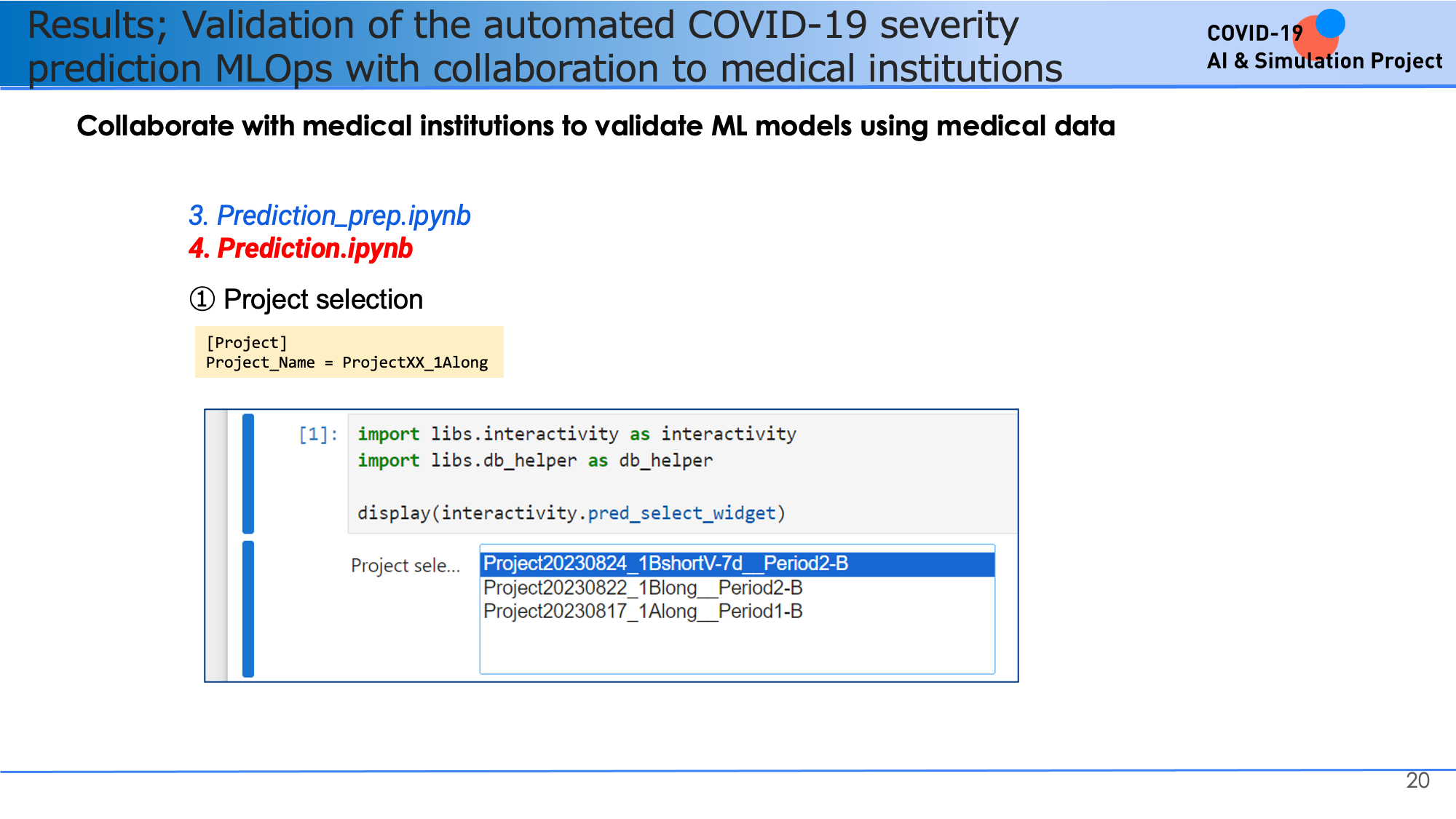Click the [1]: cell execution prompt
This screenshot has height=819, width=1456.
(318, 435)
